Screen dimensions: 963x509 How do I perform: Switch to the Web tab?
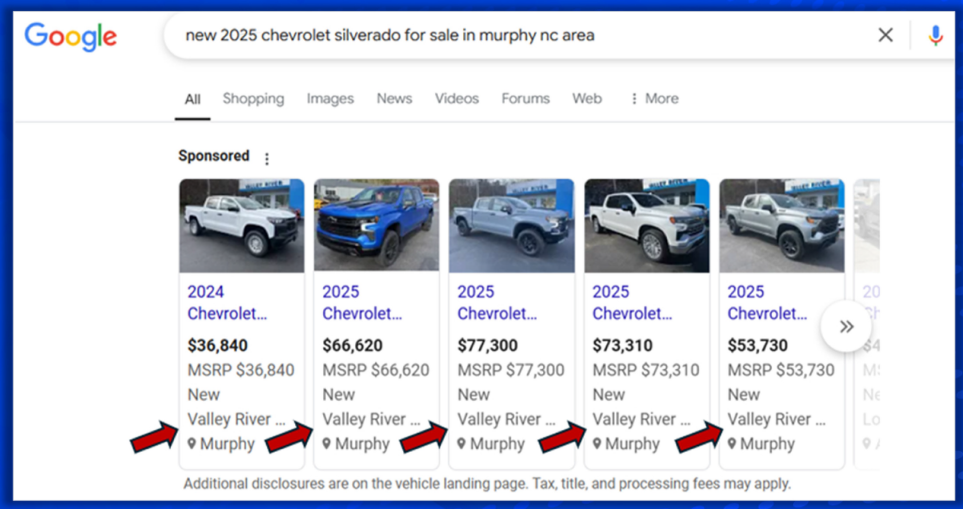(587, 98)
